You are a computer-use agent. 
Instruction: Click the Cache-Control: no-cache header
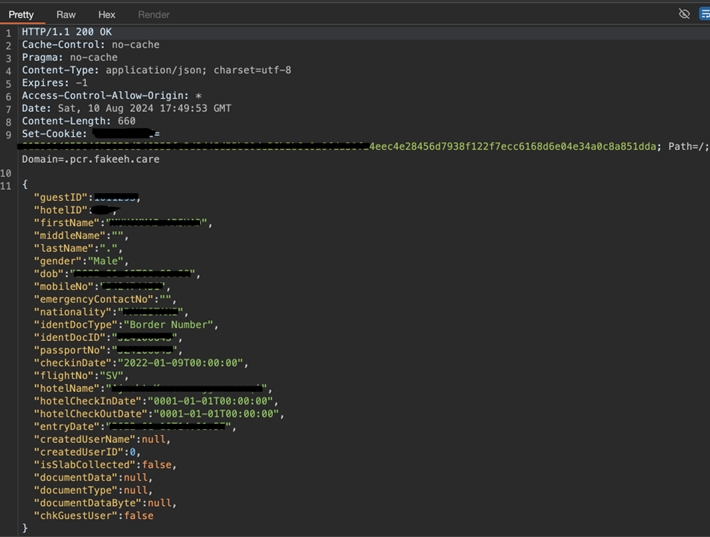pyautogui.click(x=91, y=44)
